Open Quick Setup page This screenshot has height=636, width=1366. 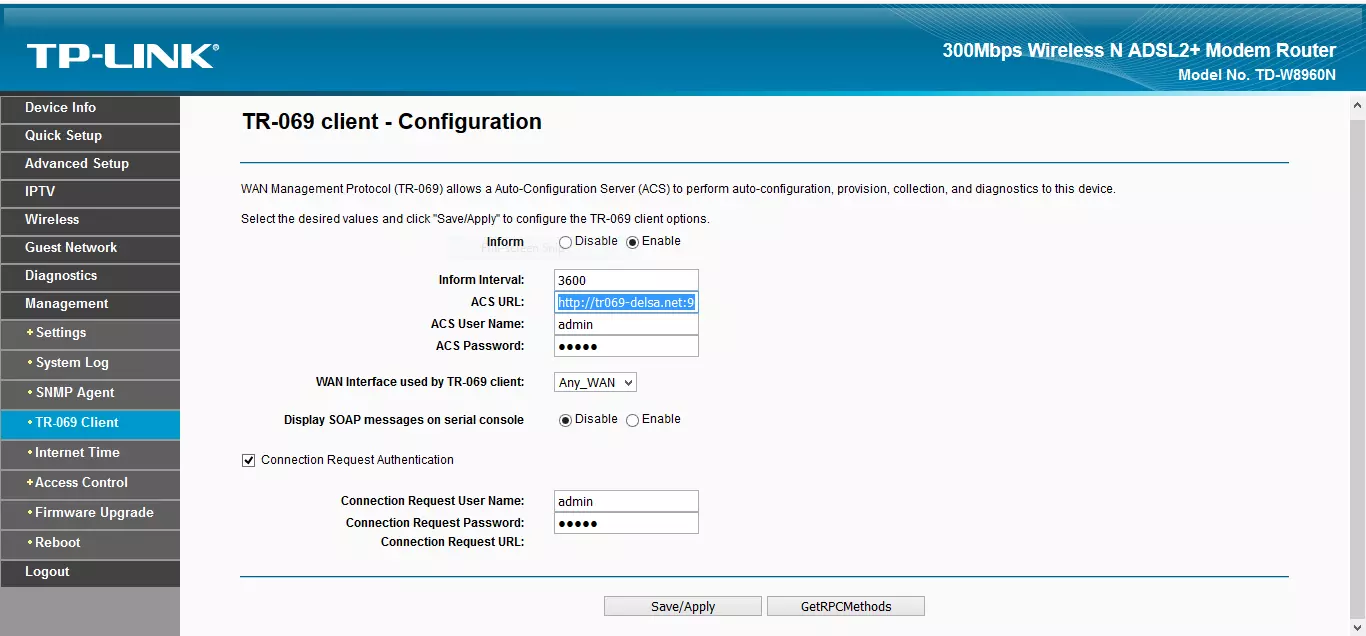tap(90, 136)
